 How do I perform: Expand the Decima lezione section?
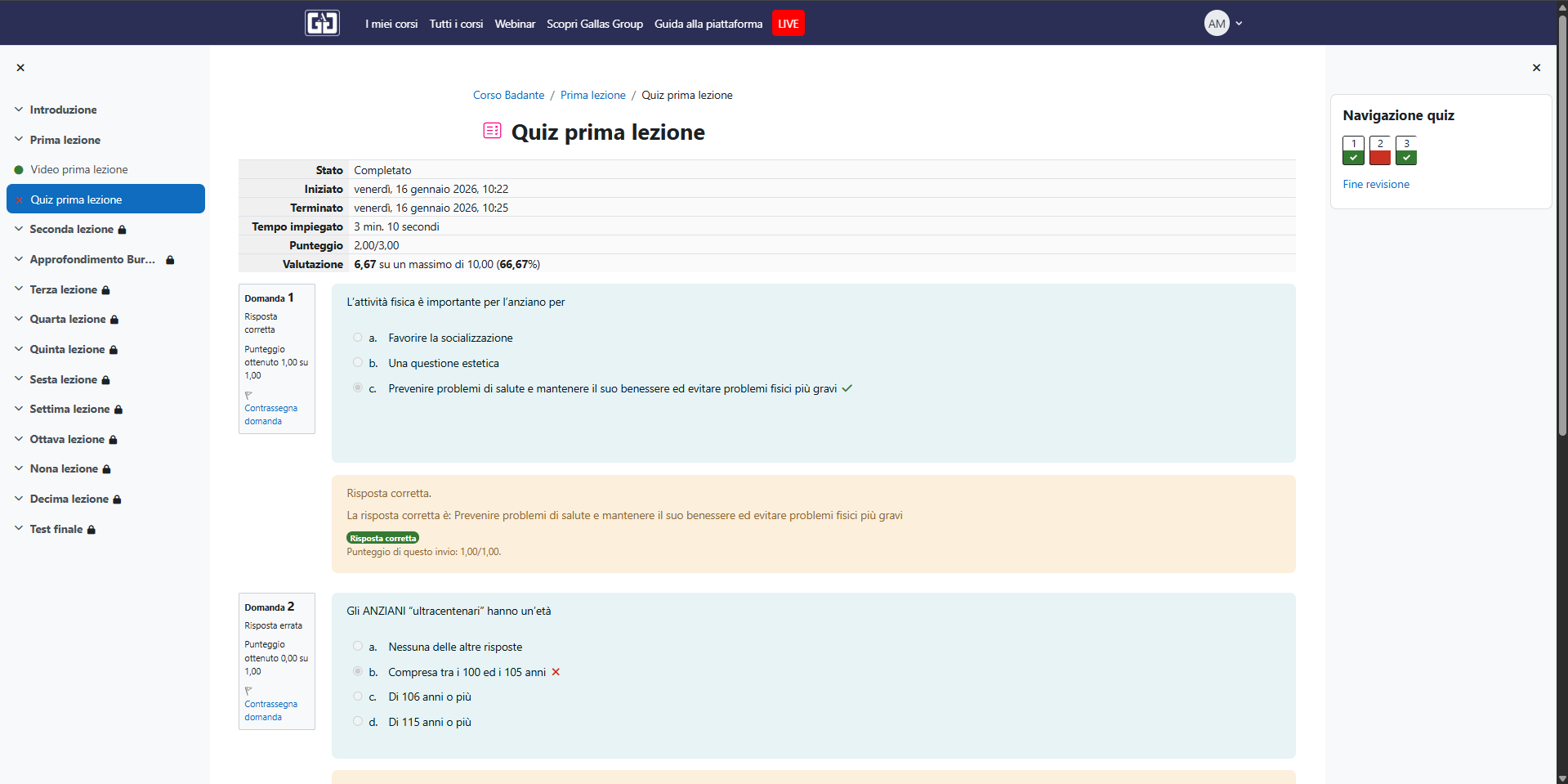(x=17, y=499)
